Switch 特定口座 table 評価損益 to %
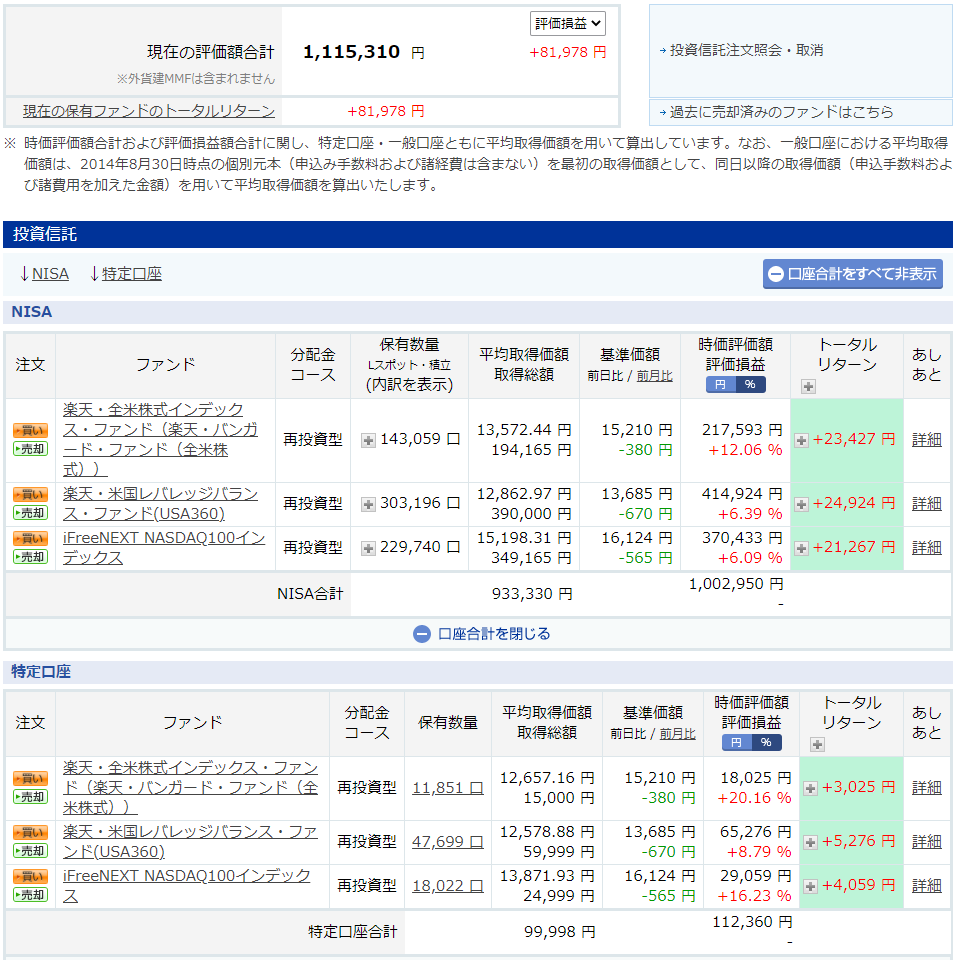 [767, 743]
